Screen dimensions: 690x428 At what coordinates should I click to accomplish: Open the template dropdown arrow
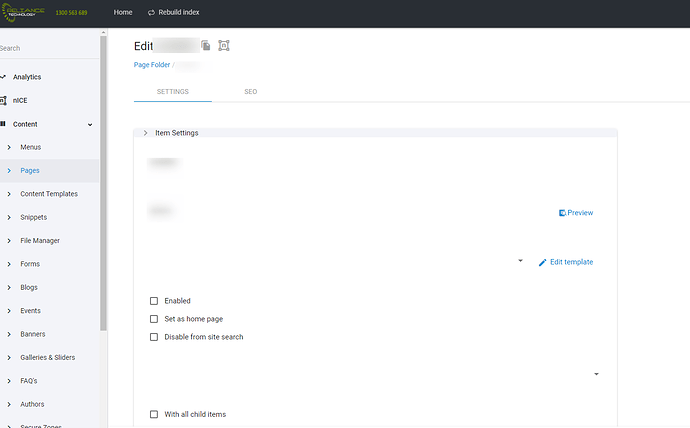[x=520, y=261]
